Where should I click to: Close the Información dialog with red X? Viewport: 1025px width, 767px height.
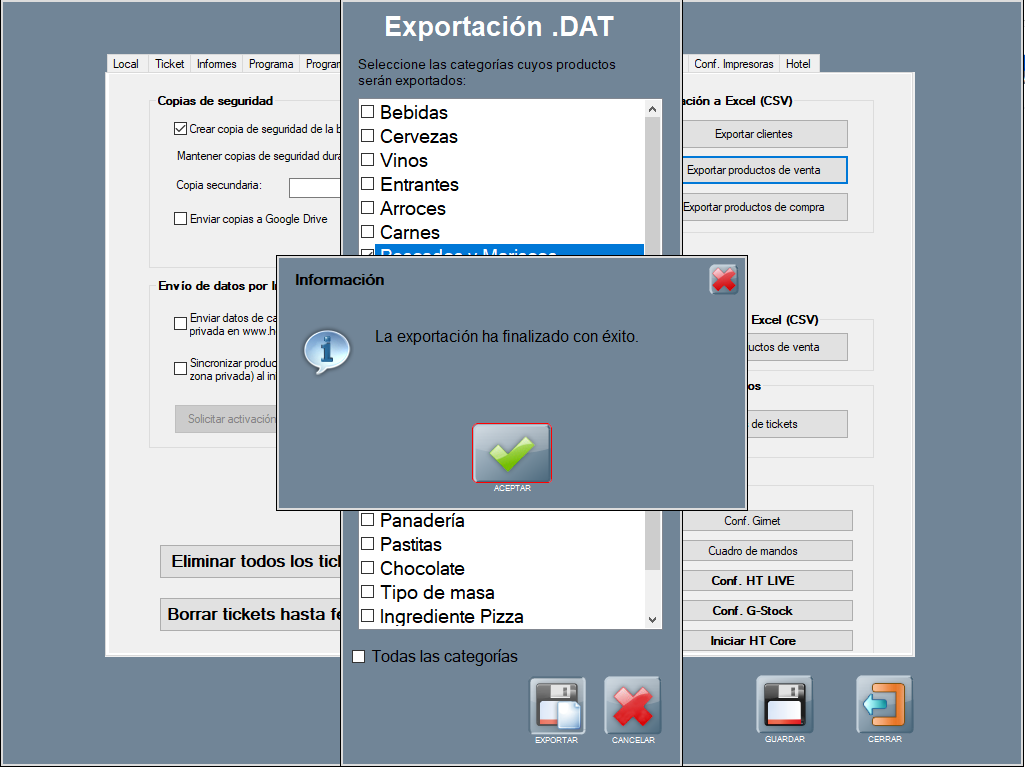(723, 279)
